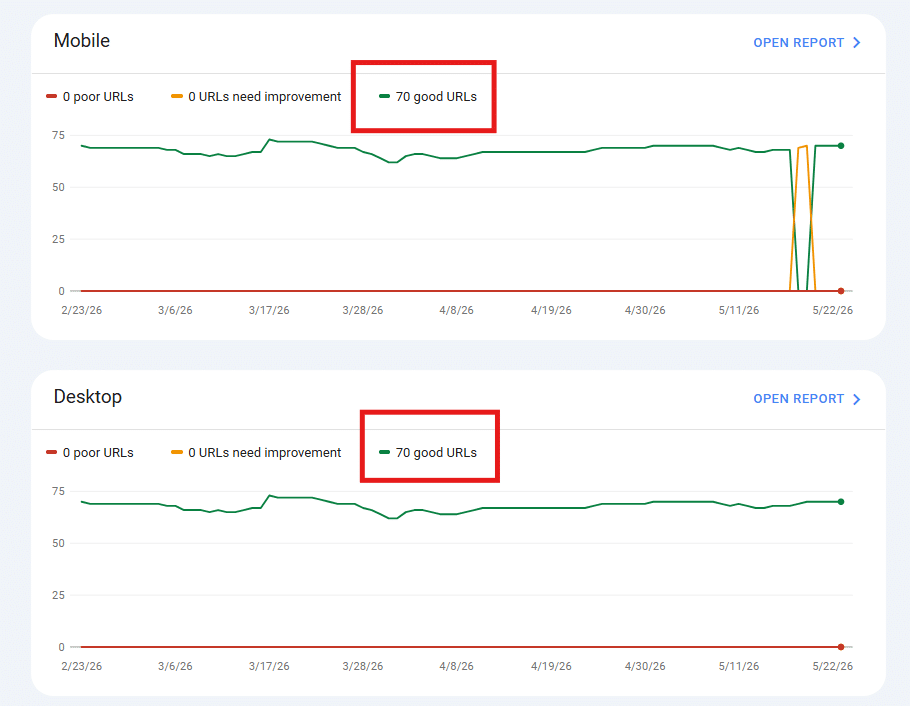
Task: Click the 25 axis value on Desktop chart
Action: (x=58, y=595)
